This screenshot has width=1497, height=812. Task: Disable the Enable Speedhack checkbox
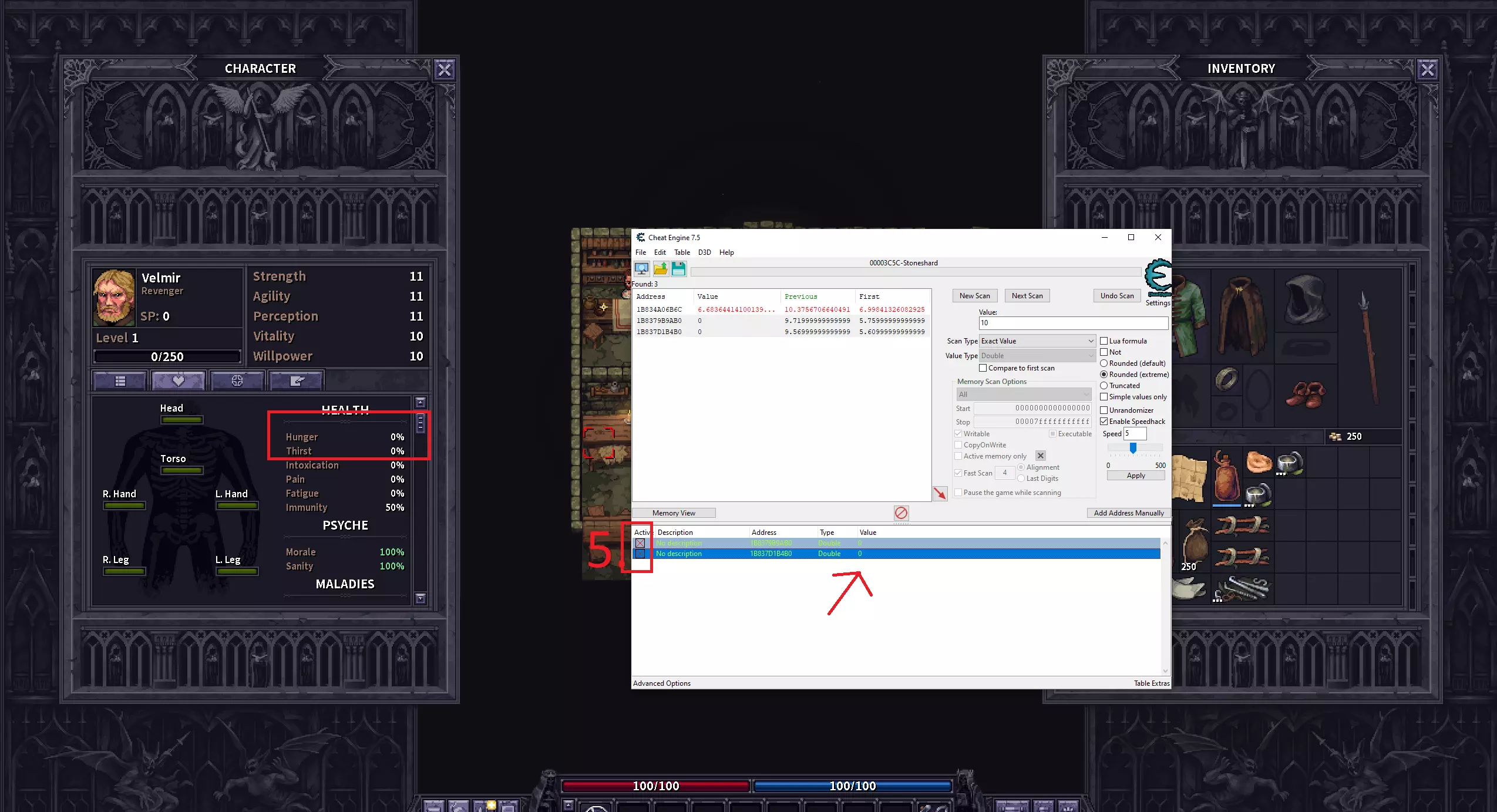pyautogui.click(x=1104, y=422)
